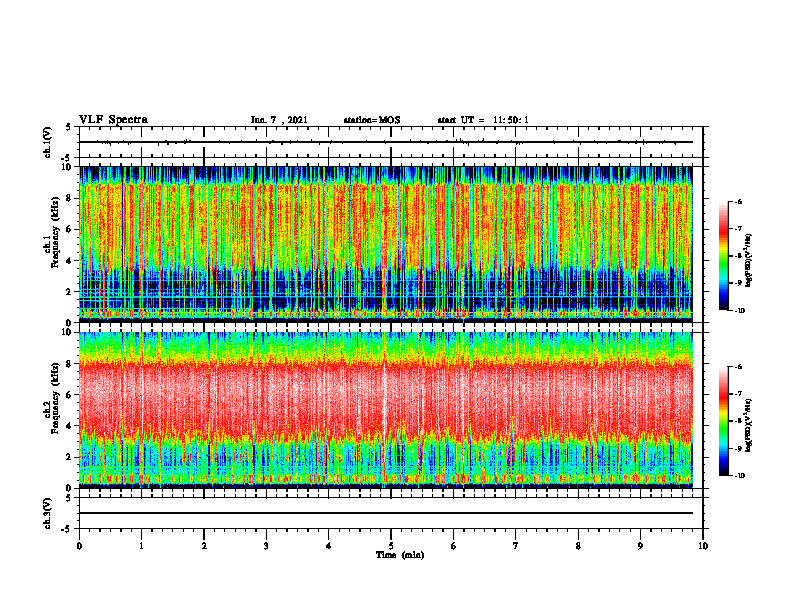Image resolution: width=792 pixels, height=612 pixels.
Task: Click time-axis tick label '5'
Action: [391, 546]
